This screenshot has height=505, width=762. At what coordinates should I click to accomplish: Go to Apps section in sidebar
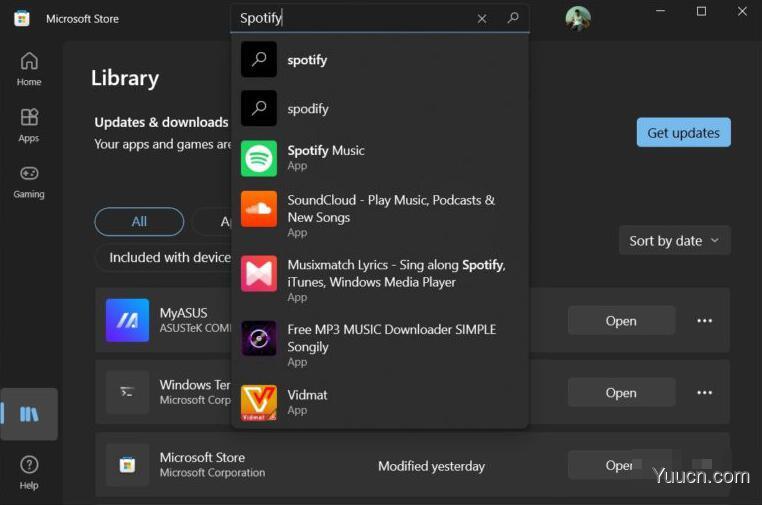[x=29, y=125]
